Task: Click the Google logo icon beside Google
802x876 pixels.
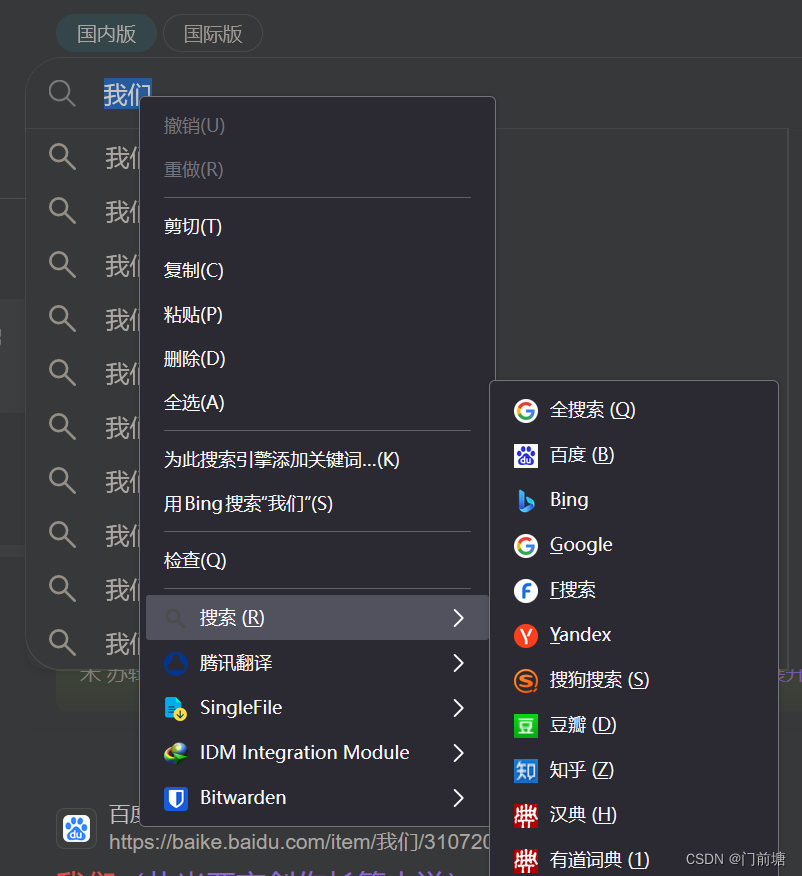Action: pos(526,546)
